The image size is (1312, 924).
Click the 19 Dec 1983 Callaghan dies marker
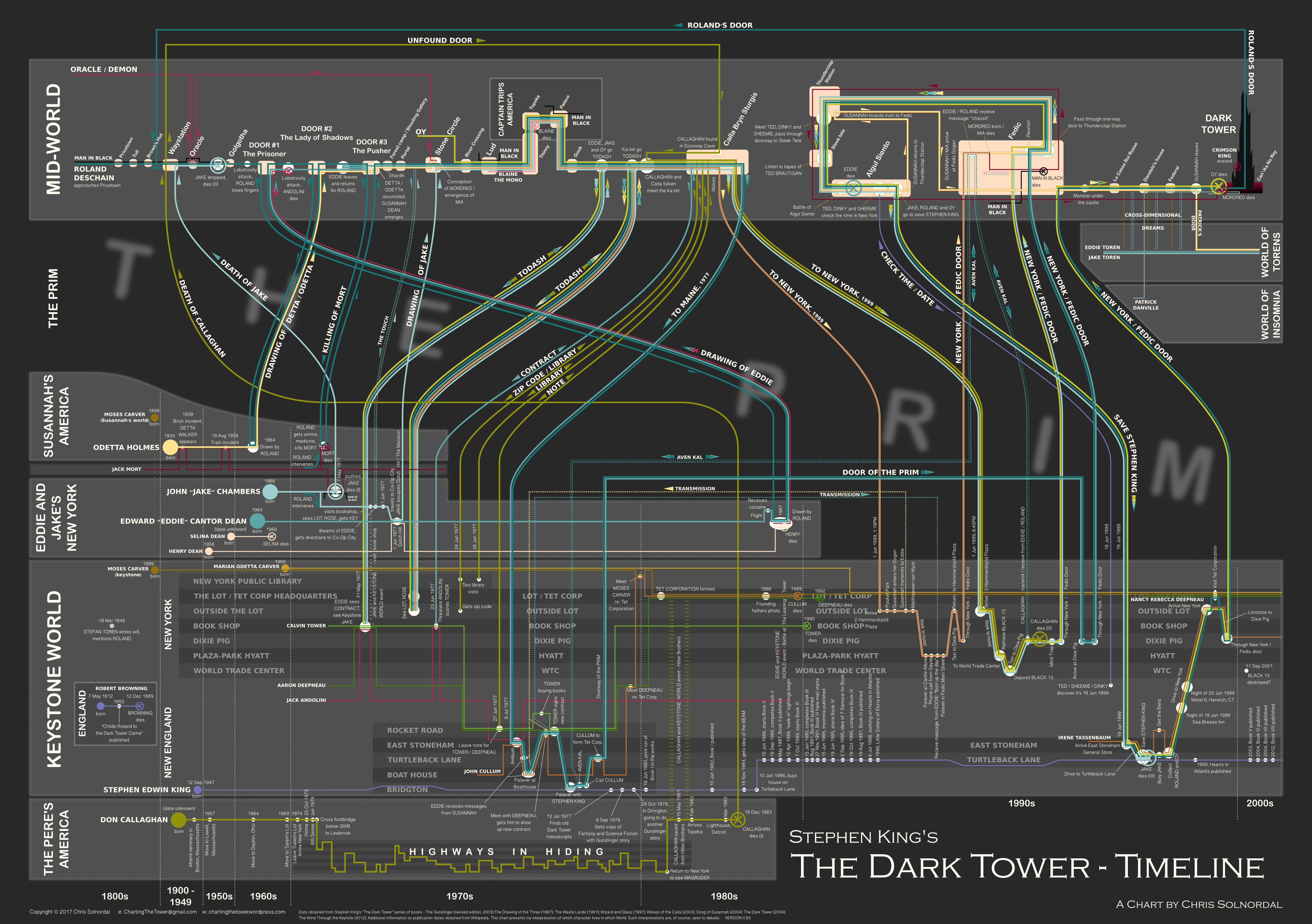click(x=738, y=820)
